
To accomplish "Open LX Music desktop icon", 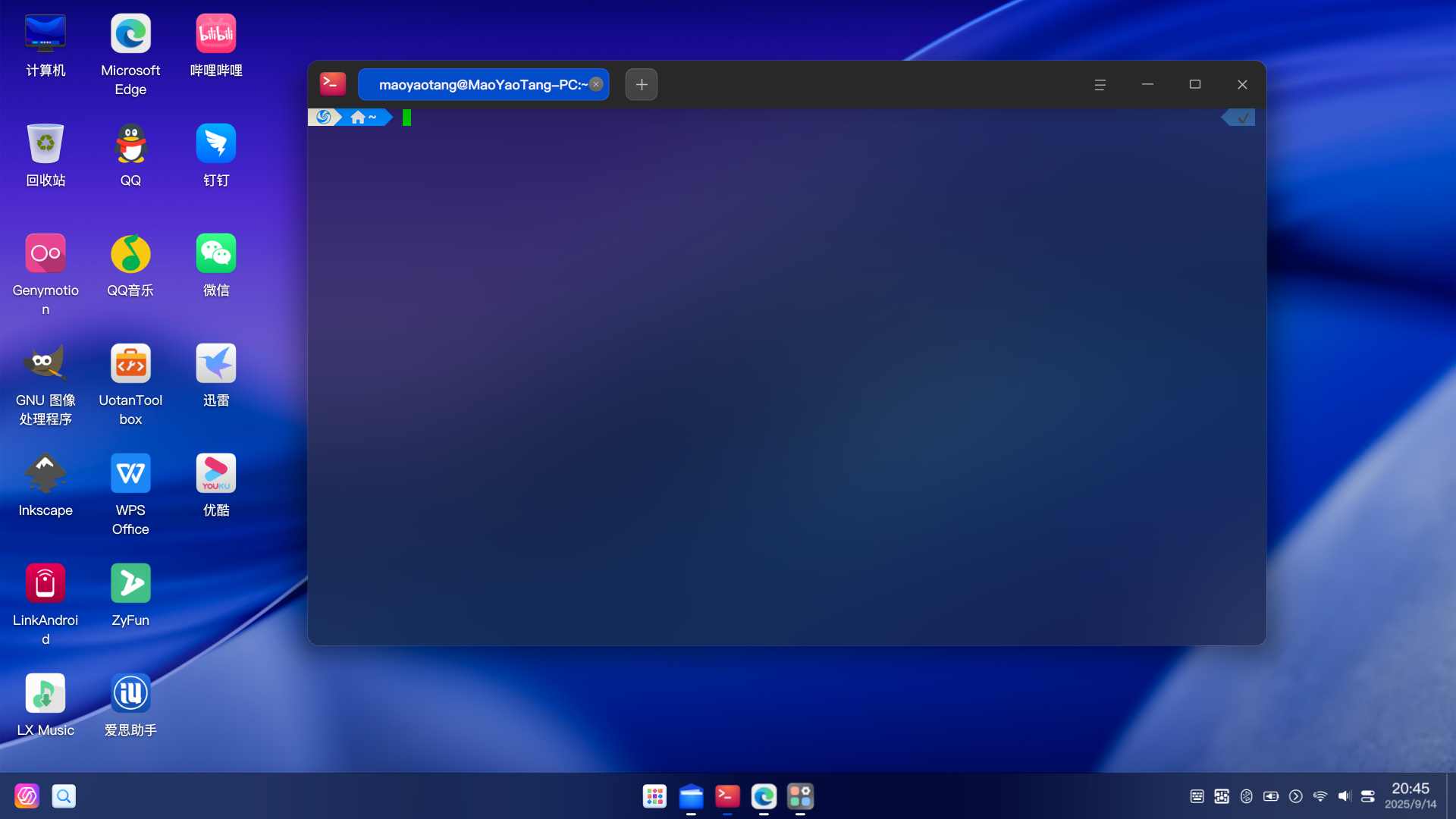I will pyautogui.click(x=45, y=705).
